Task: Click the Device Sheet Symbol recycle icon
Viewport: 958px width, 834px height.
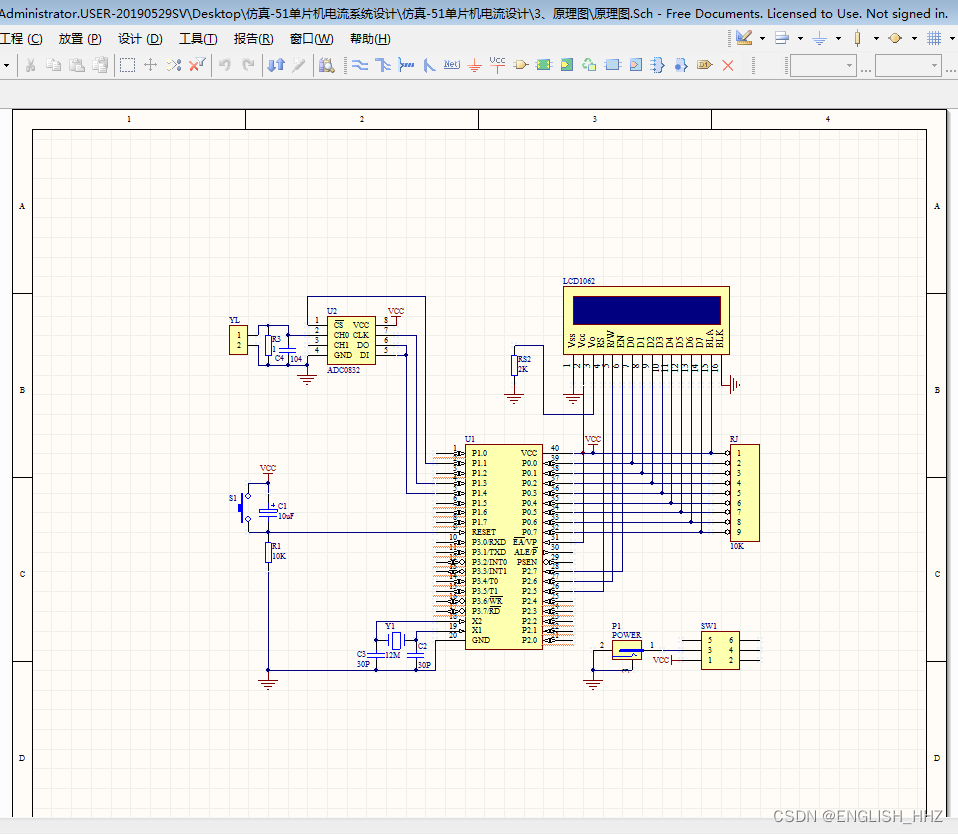Action: point(590,65)
